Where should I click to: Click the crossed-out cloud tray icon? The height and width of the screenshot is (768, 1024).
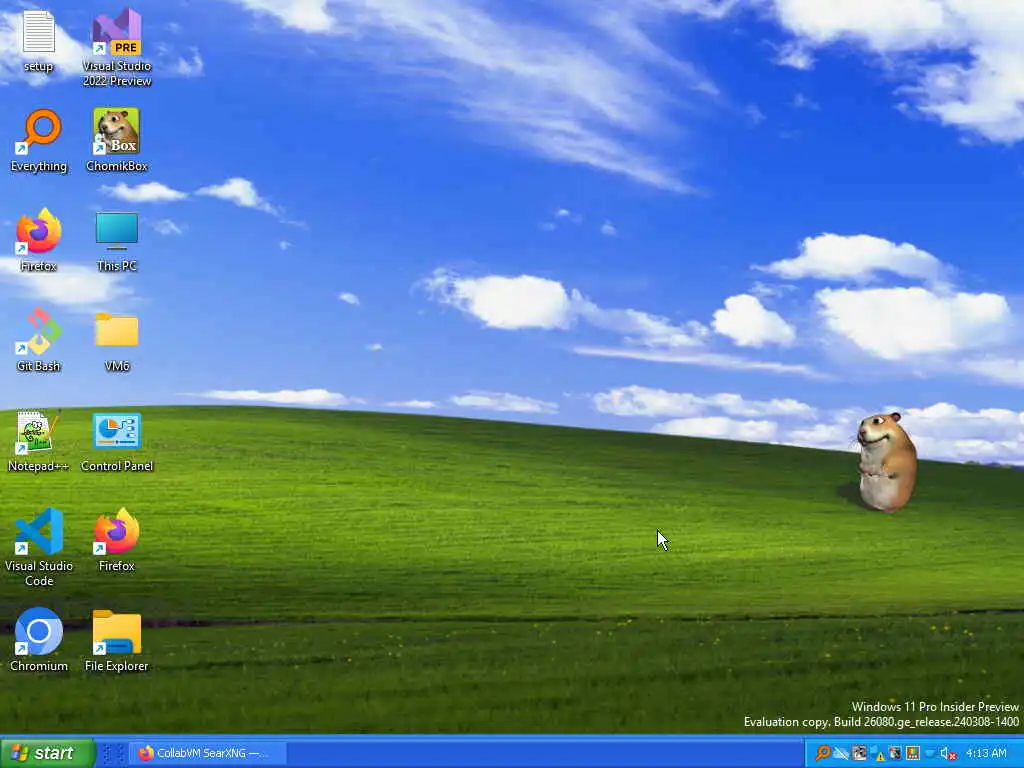tap(841, 753)
